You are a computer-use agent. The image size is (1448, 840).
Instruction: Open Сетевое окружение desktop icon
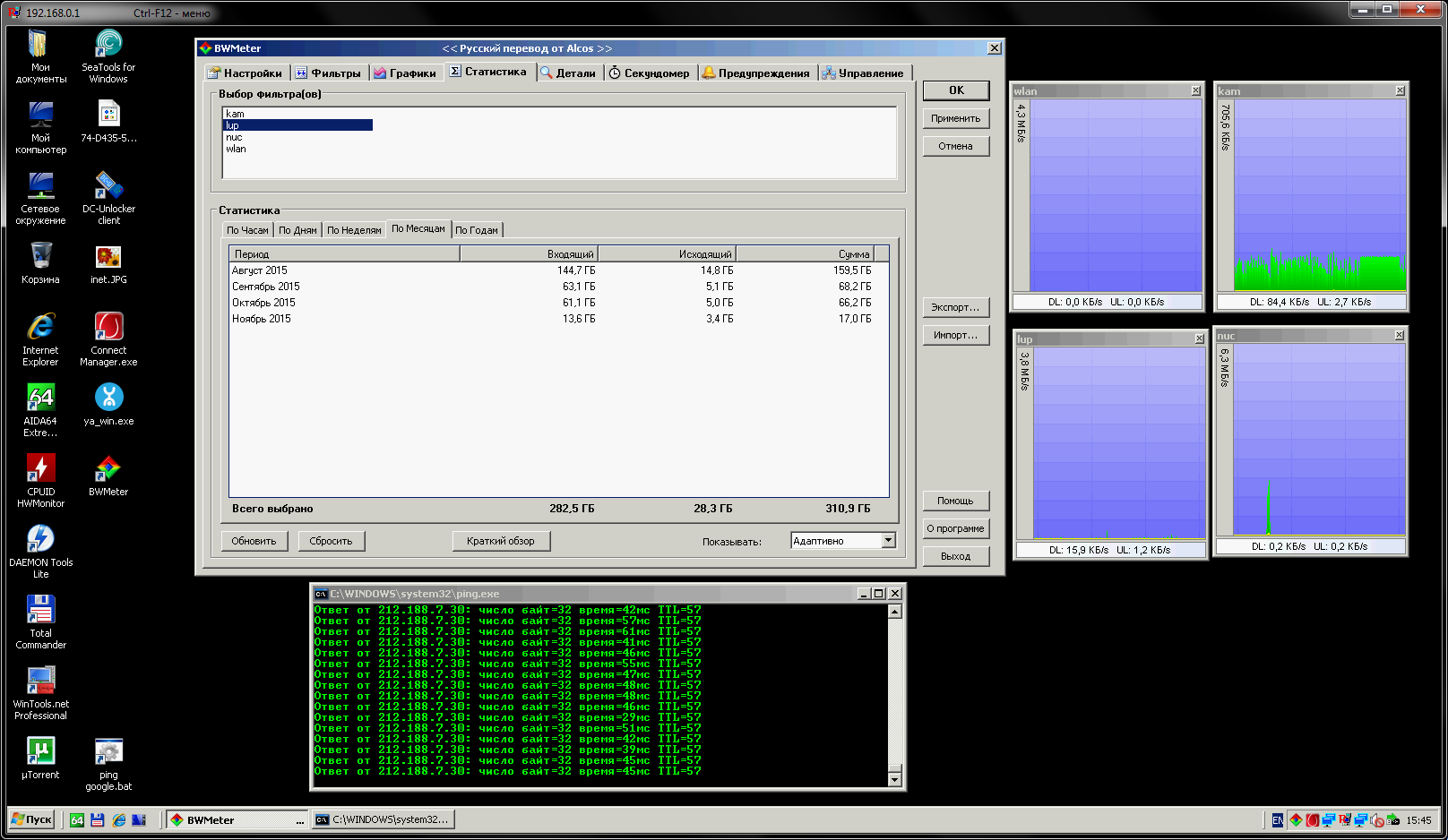tap(40, 198)
